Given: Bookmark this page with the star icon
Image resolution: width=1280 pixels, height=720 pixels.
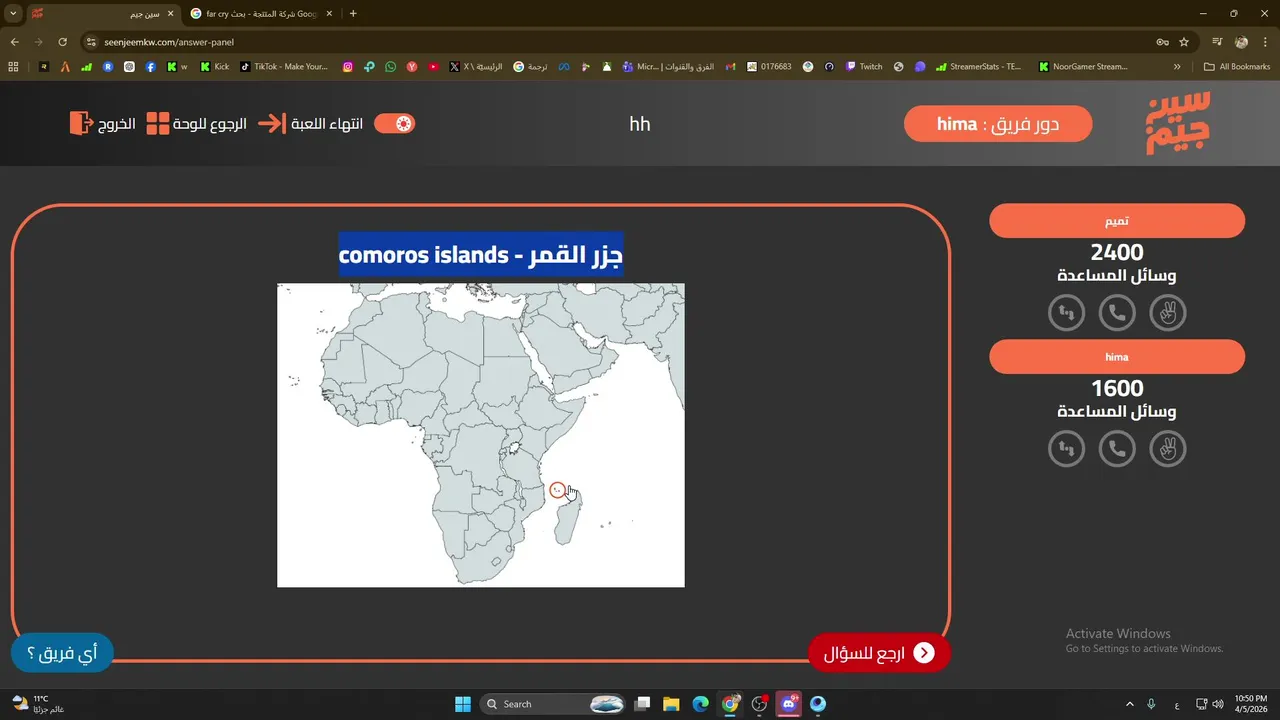Looking at the screenshot, I should [1184, 42].
